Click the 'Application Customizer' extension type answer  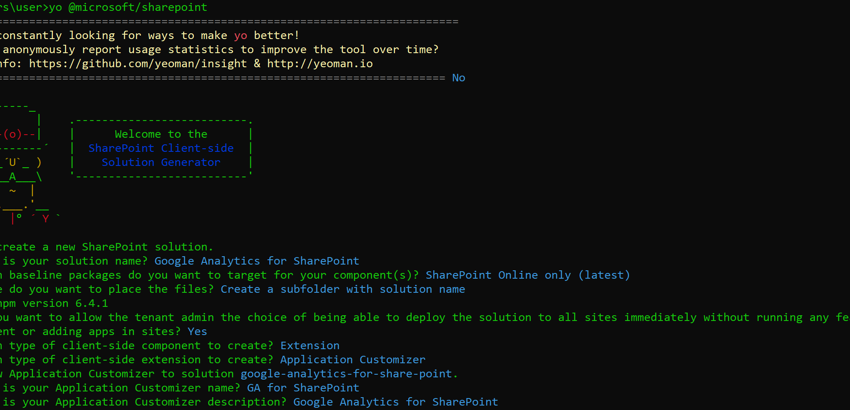click(353, 360)
